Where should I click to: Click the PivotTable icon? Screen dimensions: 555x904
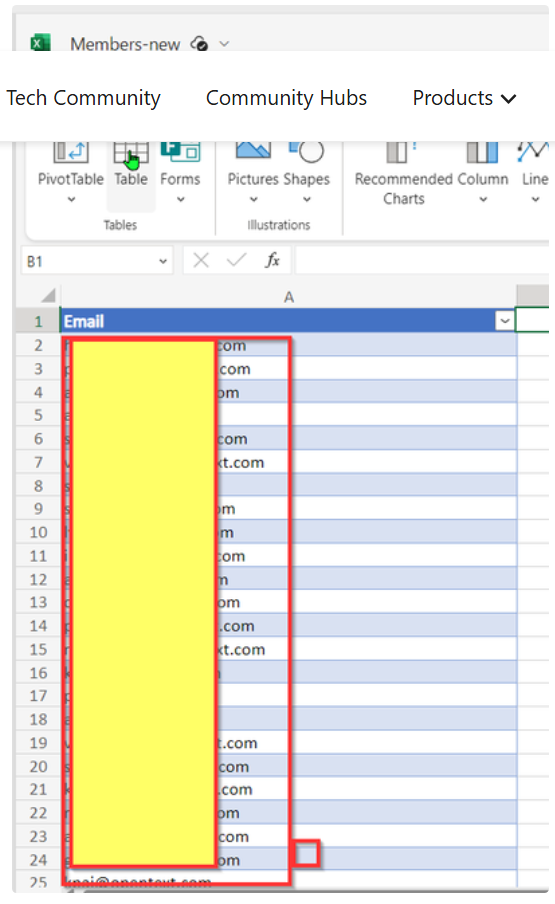(x=70, y=152)
